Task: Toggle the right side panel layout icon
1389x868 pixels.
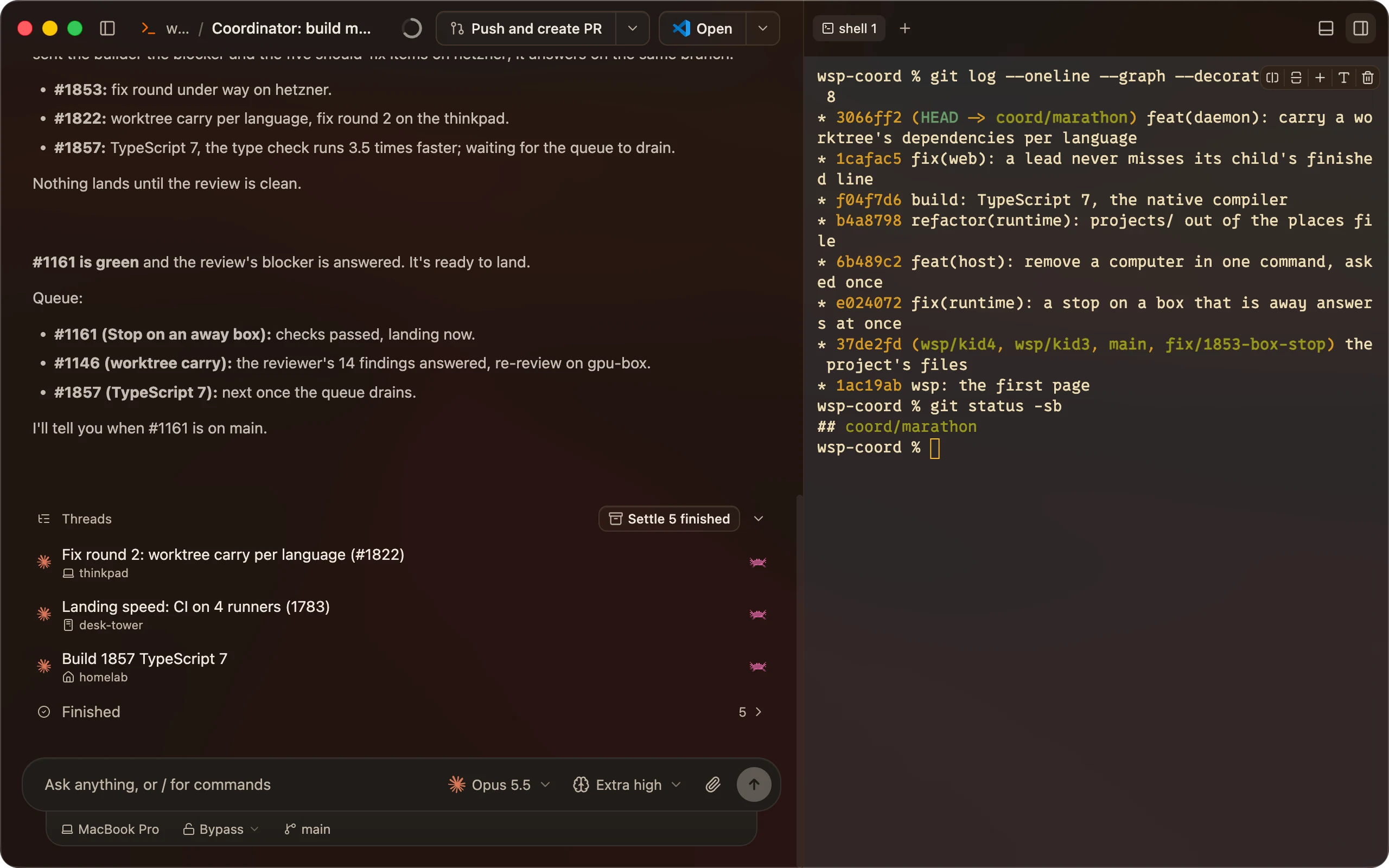Action: click(x=1361, y=28)
